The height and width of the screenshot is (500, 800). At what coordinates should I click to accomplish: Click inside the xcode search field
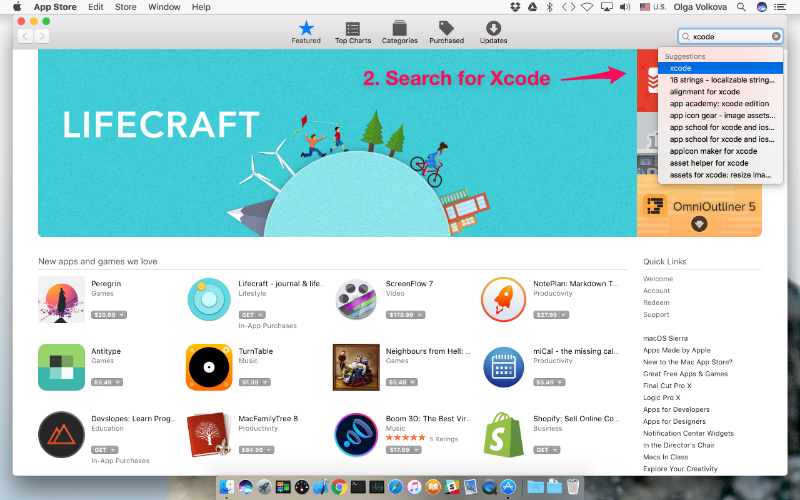tap(730, 36)
